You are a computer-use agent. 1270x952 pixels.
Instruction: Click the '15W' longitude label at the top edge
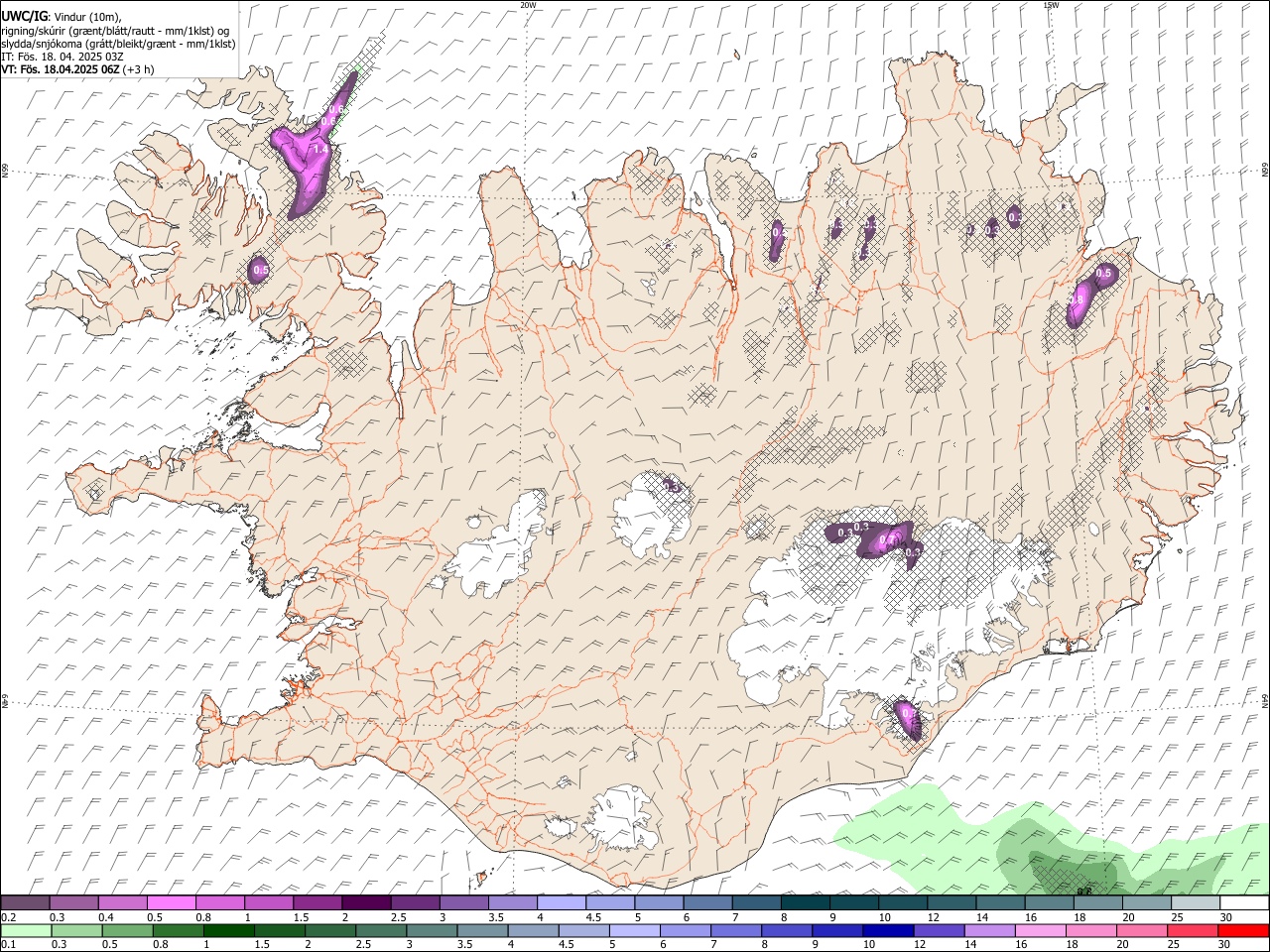1051,5
